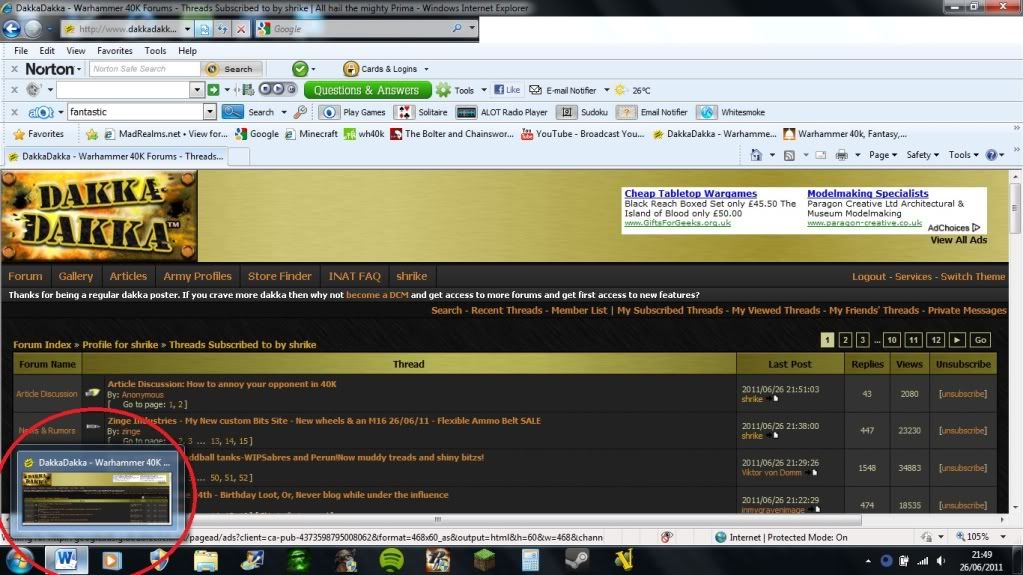Open Sudoku from ALOT toolbar
Screen dimensions: 1023x575
tap(583, 112)
